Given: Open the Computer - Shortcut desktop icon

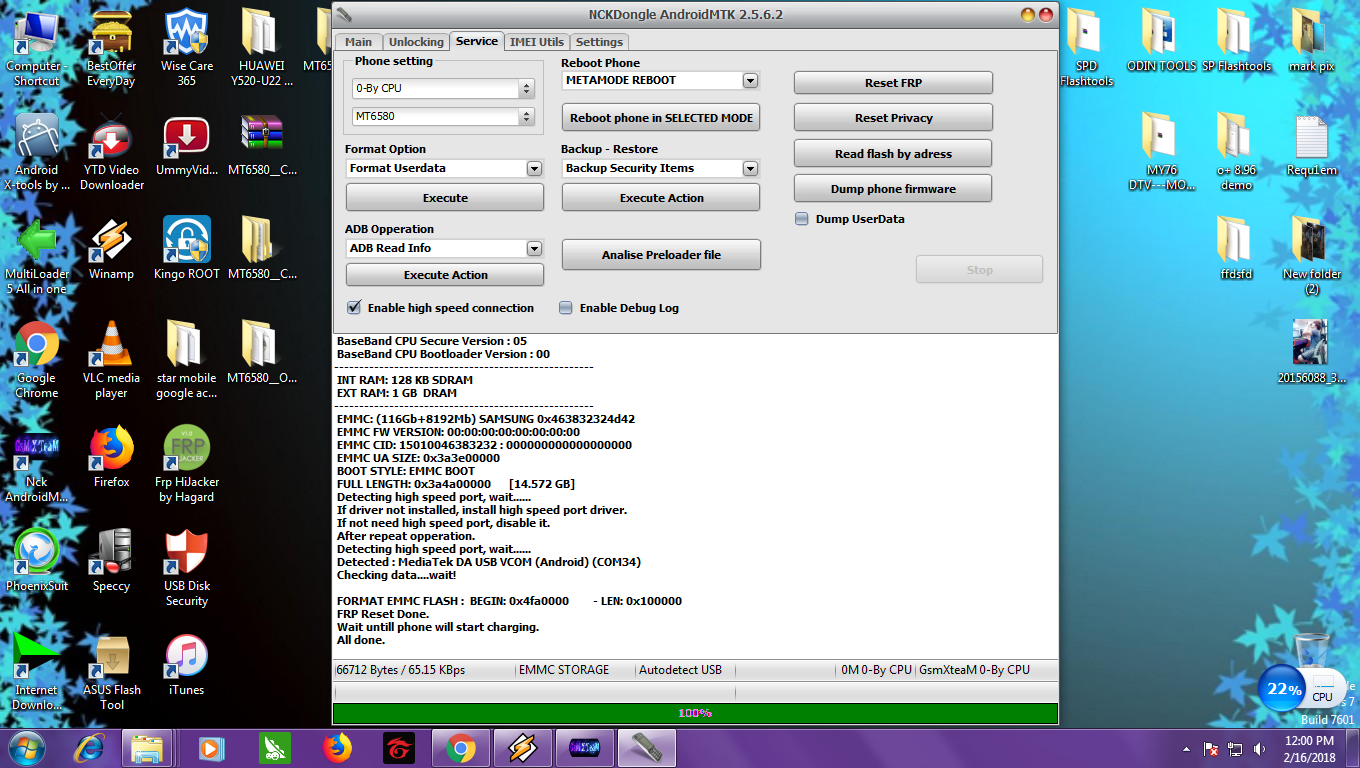Looking at the screenshot, I should click(x=36, y=46).
